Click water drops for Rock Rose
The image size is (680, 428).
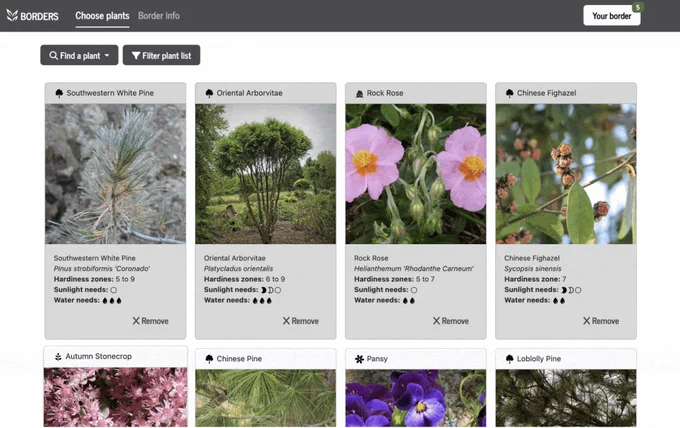(x=409, y=301)
